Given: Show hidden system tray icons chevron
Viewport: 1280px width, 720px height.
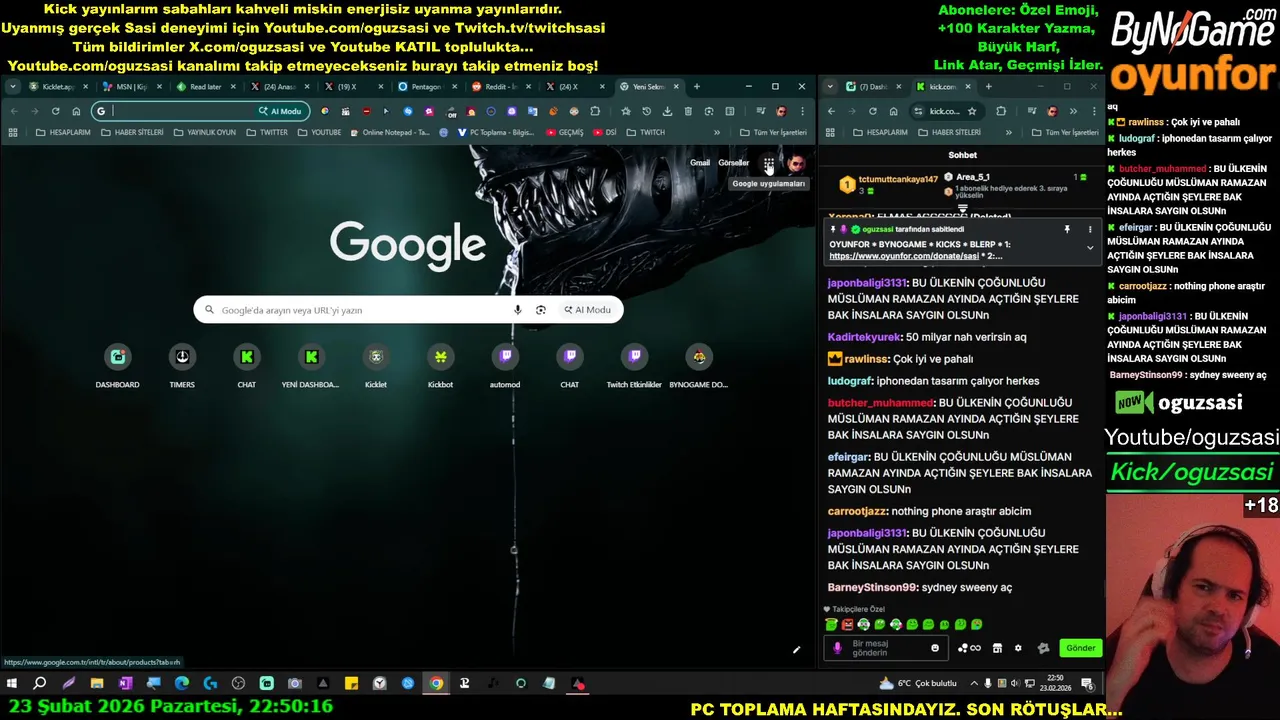Looking at the screenshot, I should coord(974,684).
